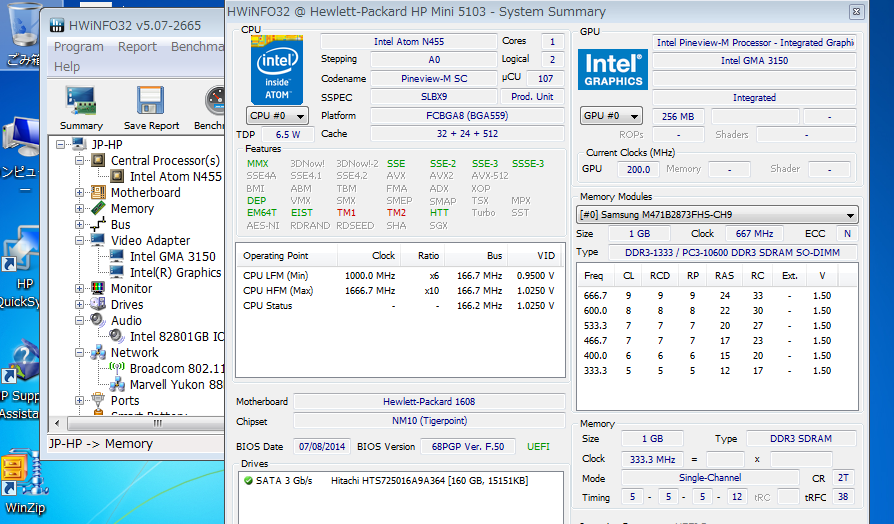Click tree scrollbar left arrow
894x524 pixels.
coord(57,424)
